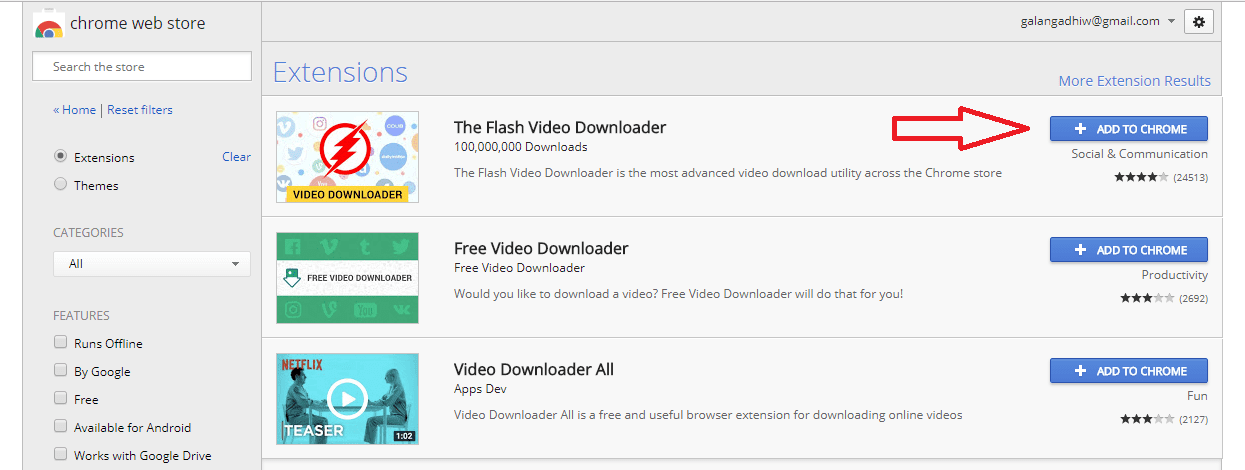Click the Productivity category label
Screen dimensions: 1245x470
[1175, 275]
